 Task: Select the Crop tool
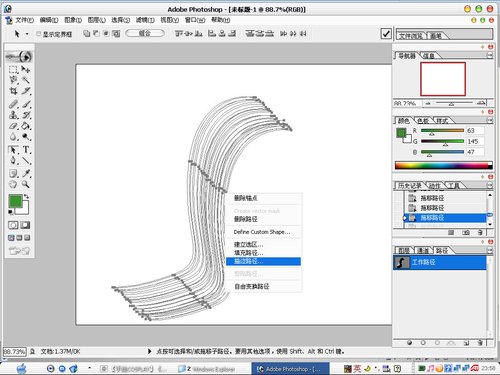(x=13, y=91)
